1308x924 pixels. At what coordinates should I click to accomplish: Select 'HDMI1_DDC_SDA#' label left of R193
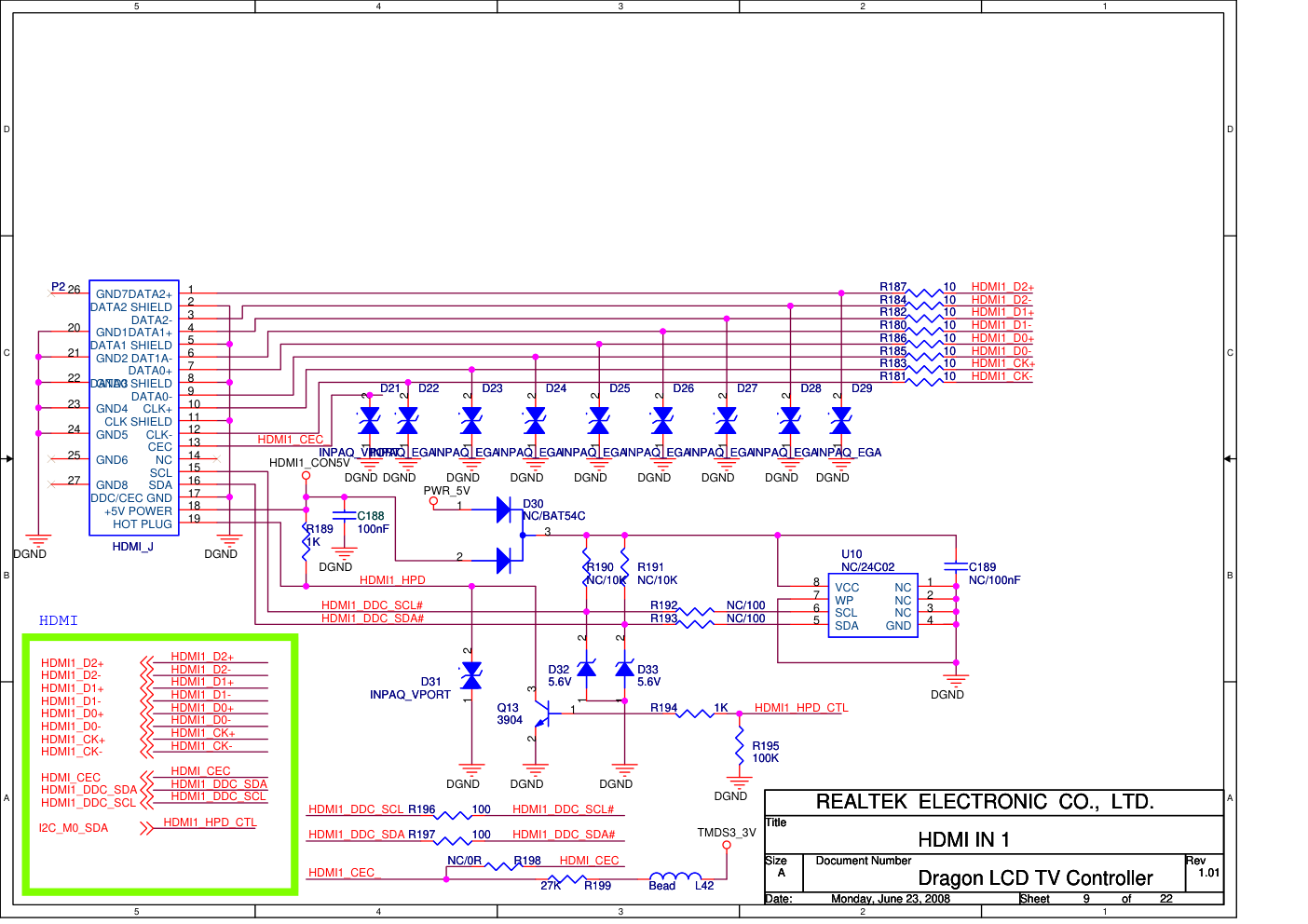click(373, 618)
